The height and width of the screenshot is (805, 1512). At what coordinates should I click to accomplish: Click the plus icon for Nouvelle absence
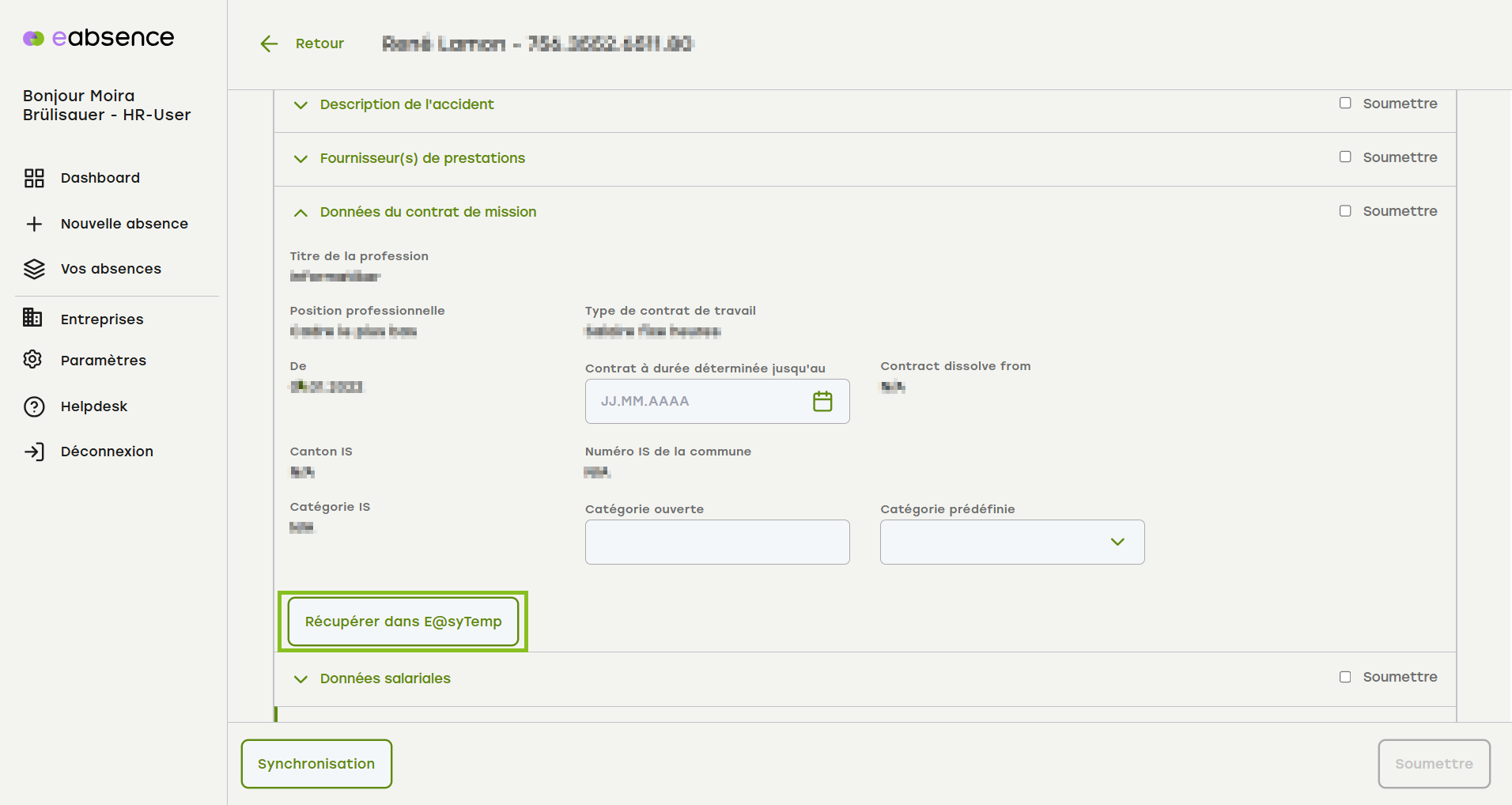click(34, 224)
